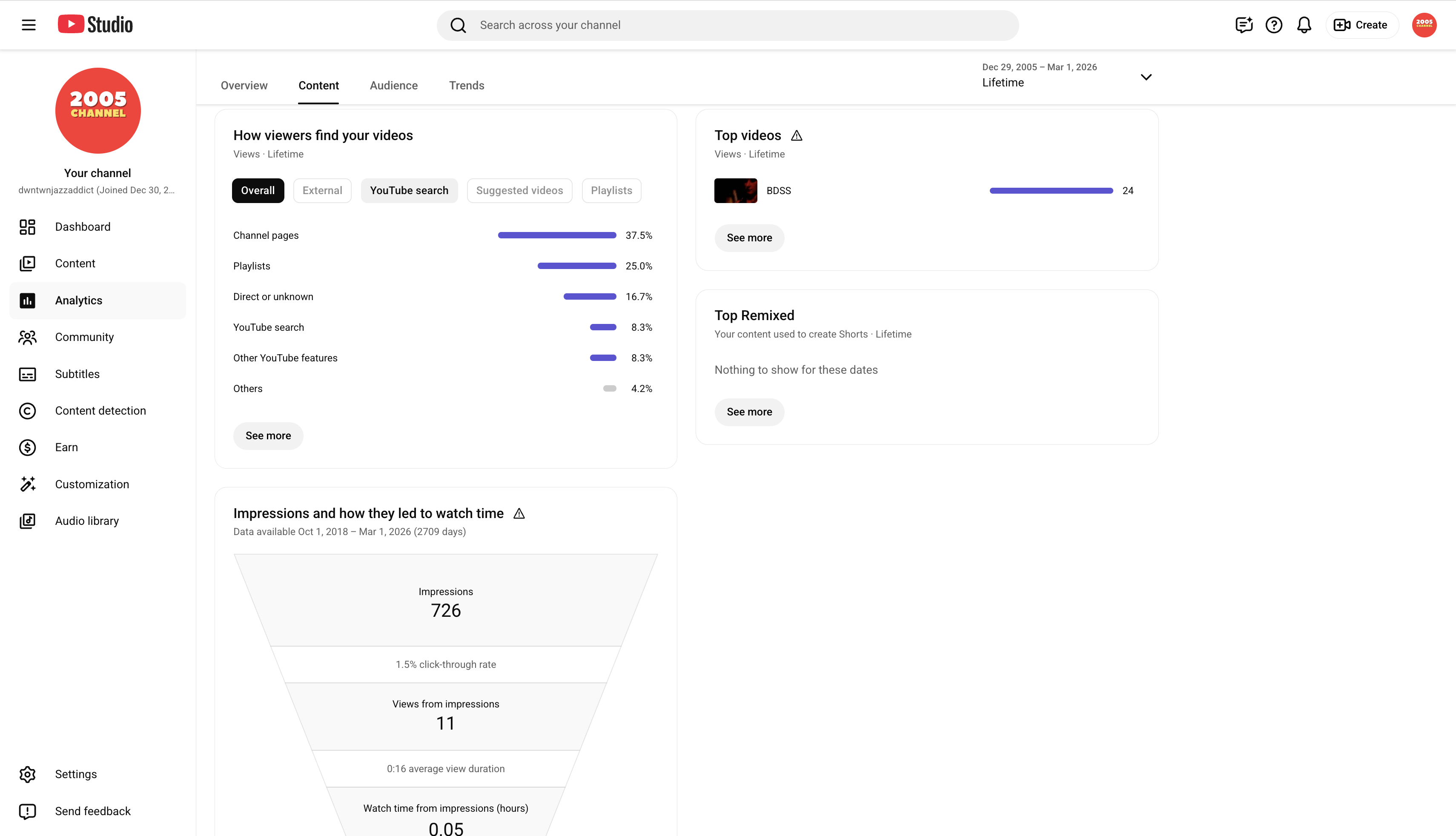Viewport: 1456px width, 836px height.
Task: Open the Help question mark icon
Action: pos(1273,25)
